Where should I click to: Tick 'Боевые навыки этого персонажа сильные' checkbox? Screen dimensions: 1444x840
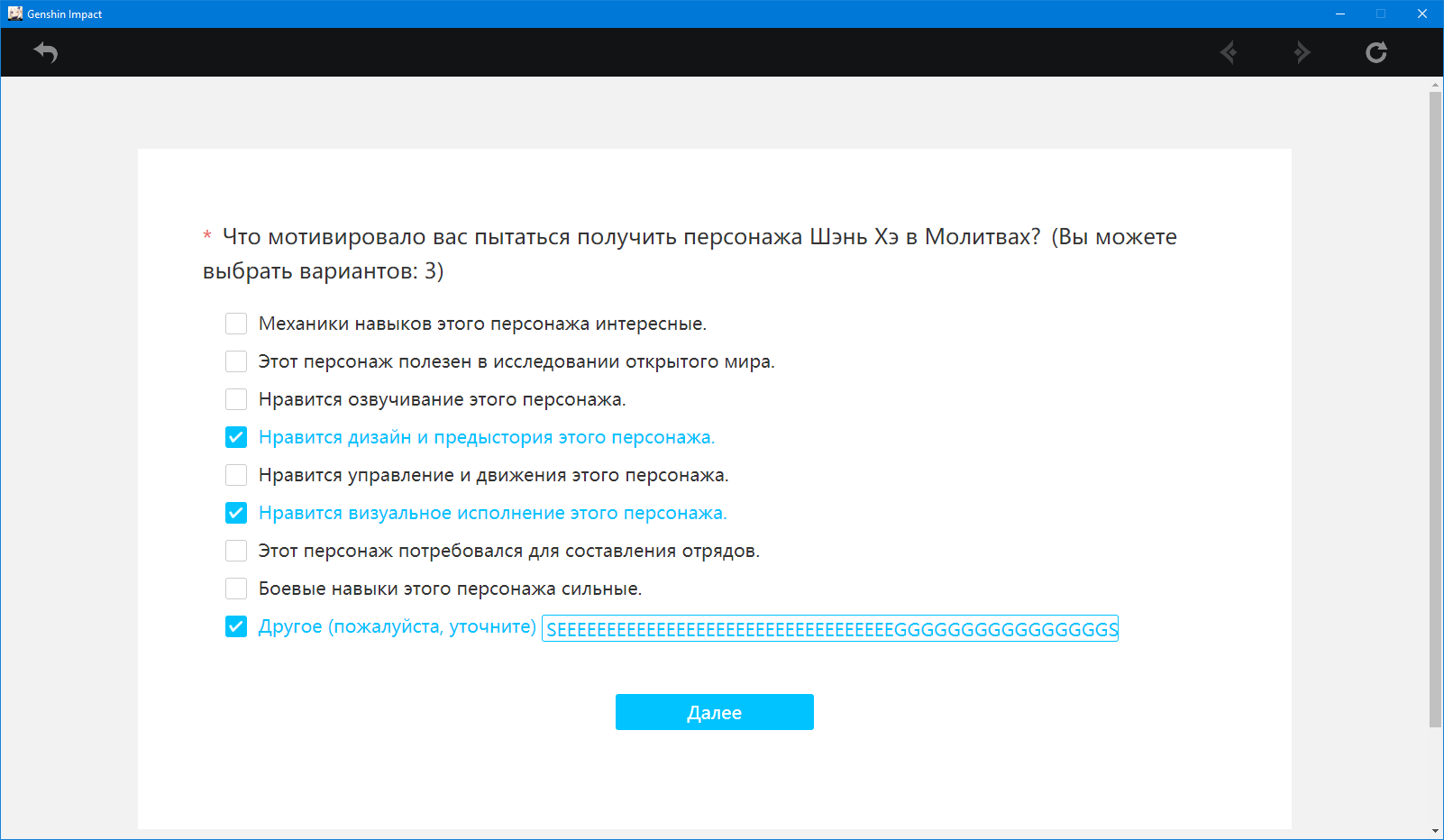(x=236, y=589)
